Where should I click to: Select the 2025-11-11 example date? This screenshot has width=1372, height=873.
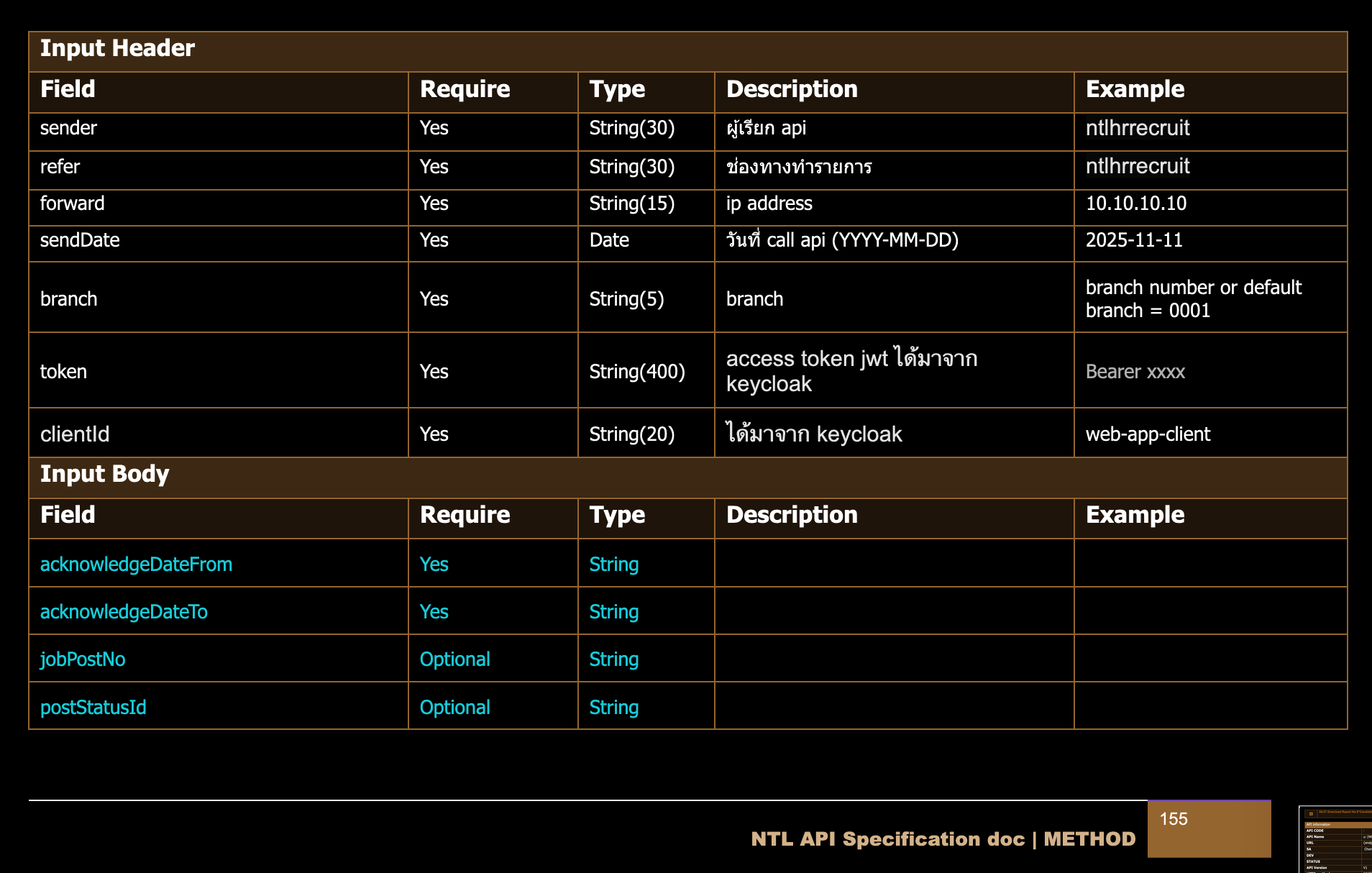tap(1134, 240)
